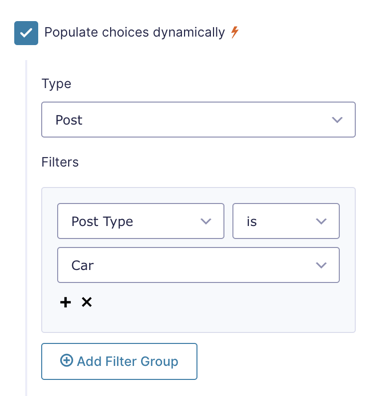The image size is (370, 396).
Task: Click the Add Filter Group button
Action: coord(119,361)
